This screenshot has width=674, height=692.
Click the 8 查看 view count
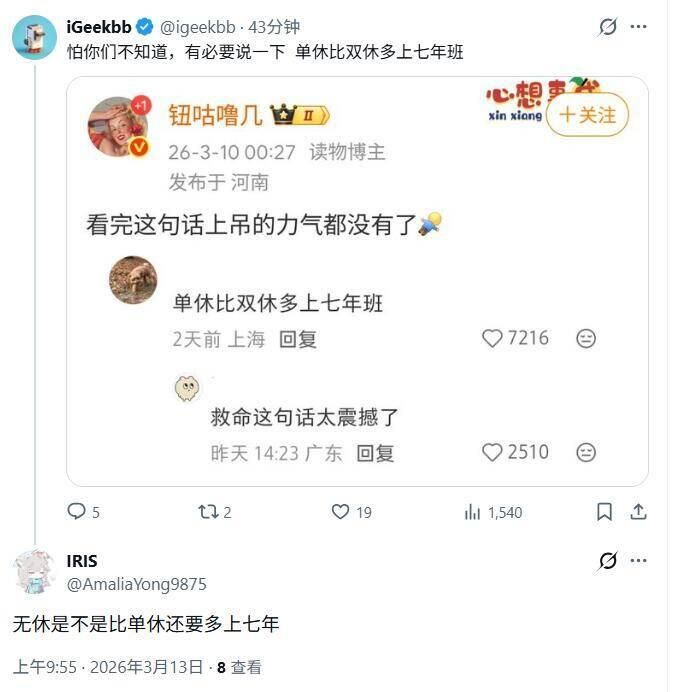point(239,667)
